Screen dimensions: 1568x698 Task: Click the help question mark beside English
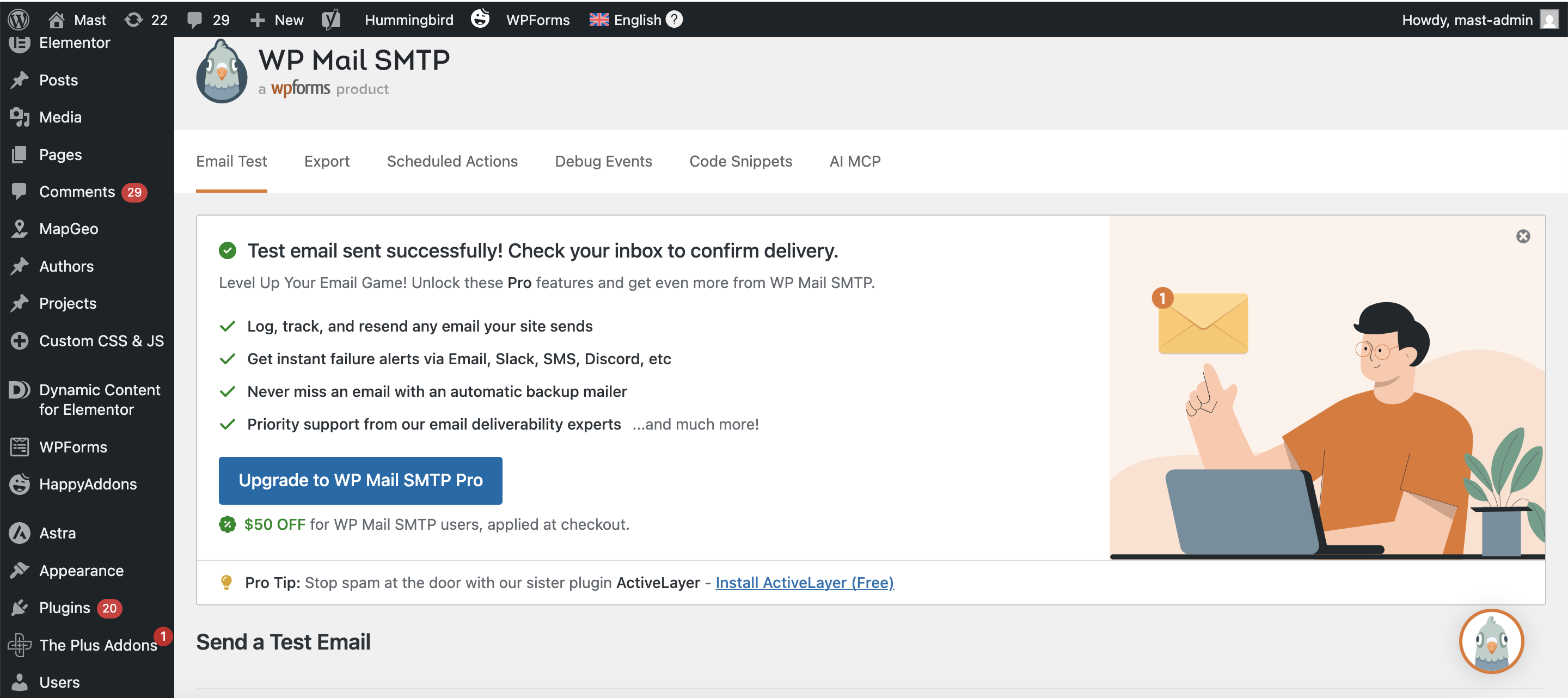(675, 20)
